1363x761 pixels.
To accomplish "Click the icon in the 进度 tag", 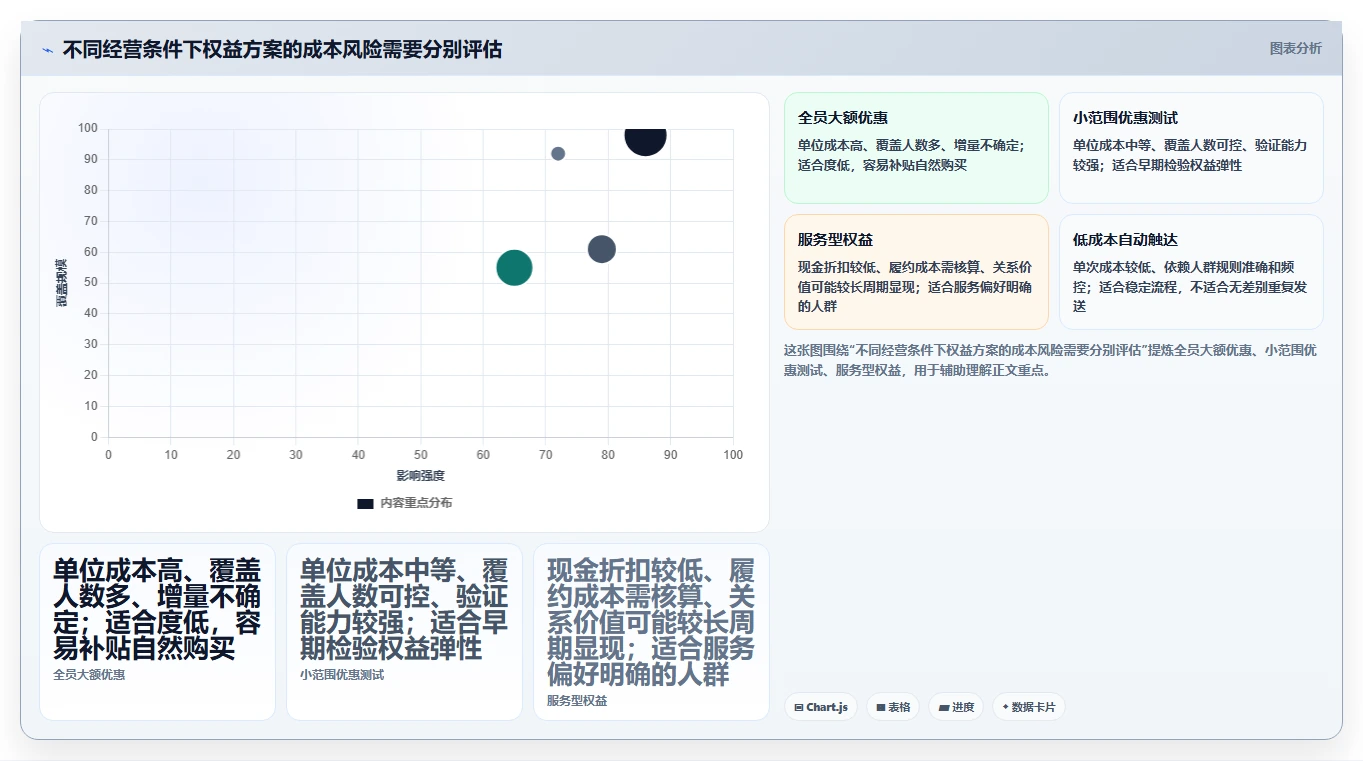I will [943, 707].
